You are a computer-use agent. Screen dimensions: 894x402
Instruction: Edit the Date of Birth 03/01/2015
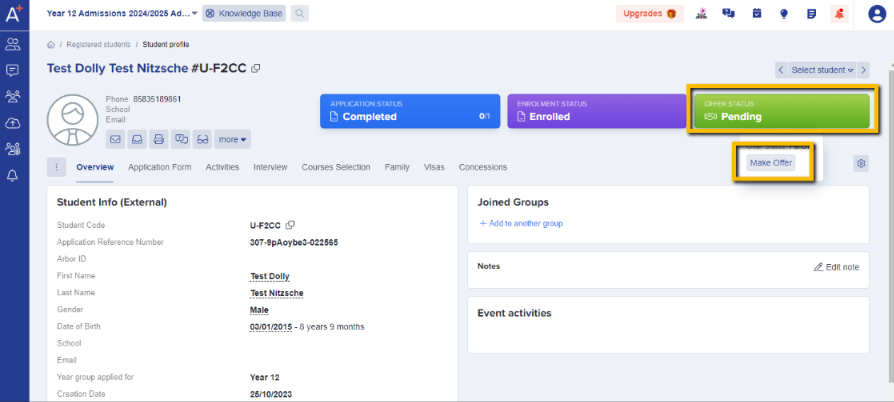tap(271, 327)
